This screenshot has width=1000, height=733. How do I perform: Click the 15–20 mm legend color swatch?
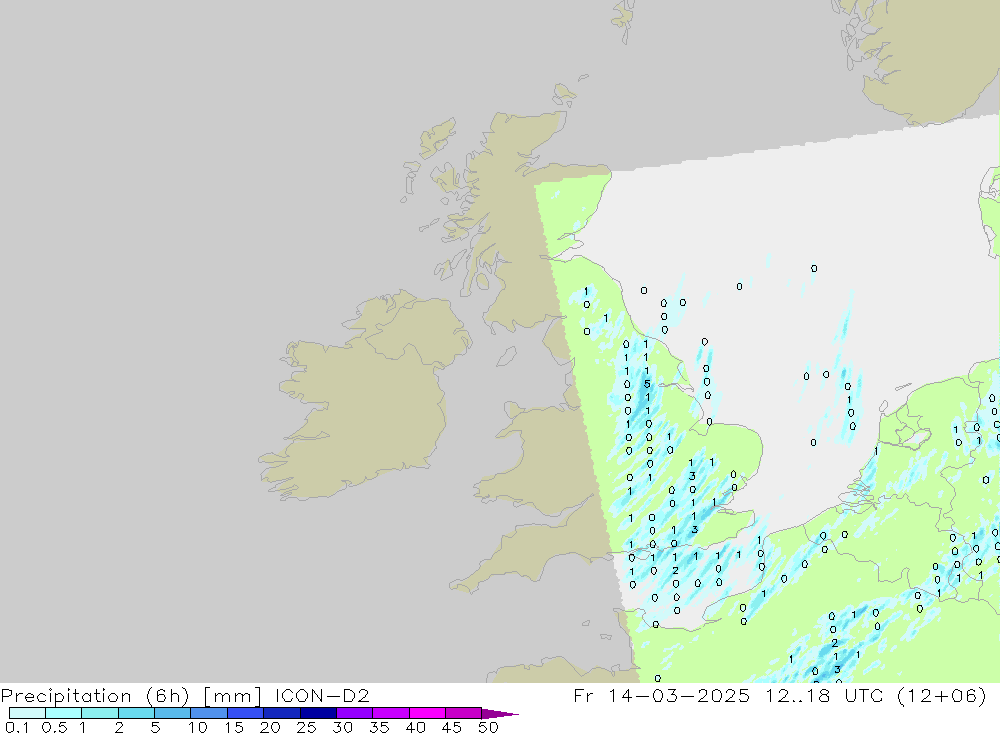[x=246, y=713]
